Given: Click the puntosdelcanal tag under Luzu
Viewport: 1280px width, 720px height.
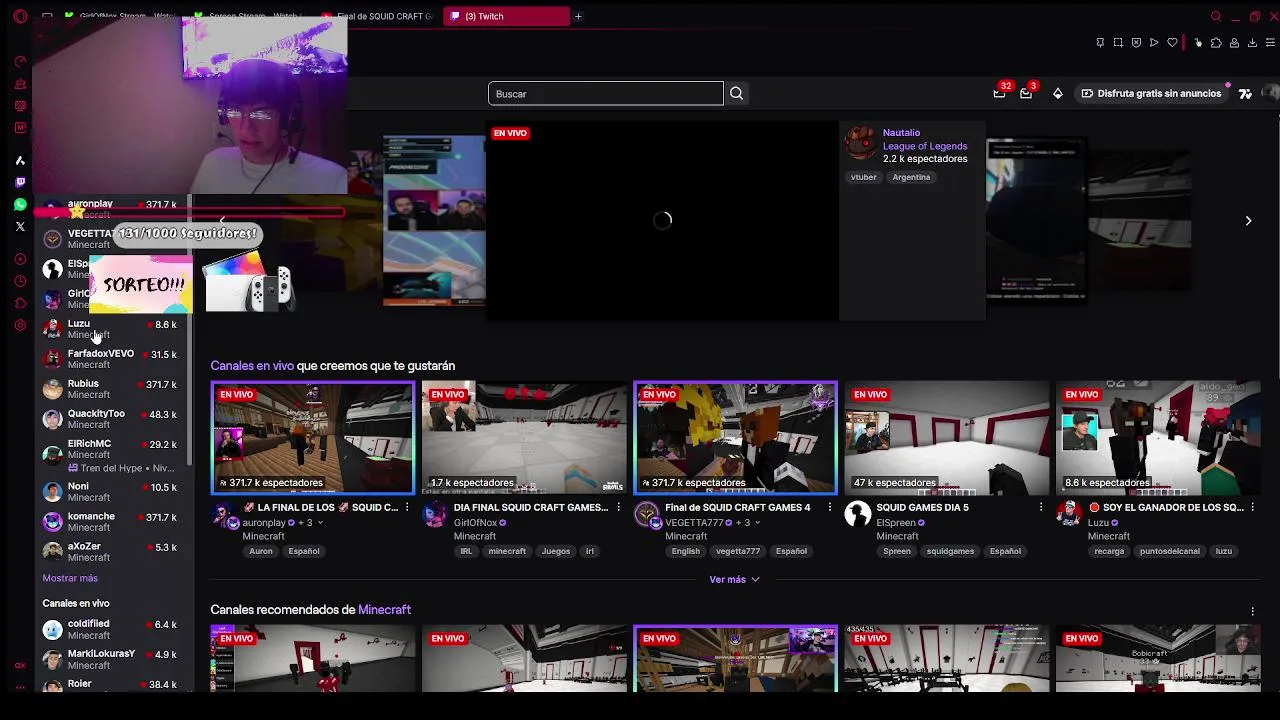Looking at the screenshot, I should click(1169, 551).
